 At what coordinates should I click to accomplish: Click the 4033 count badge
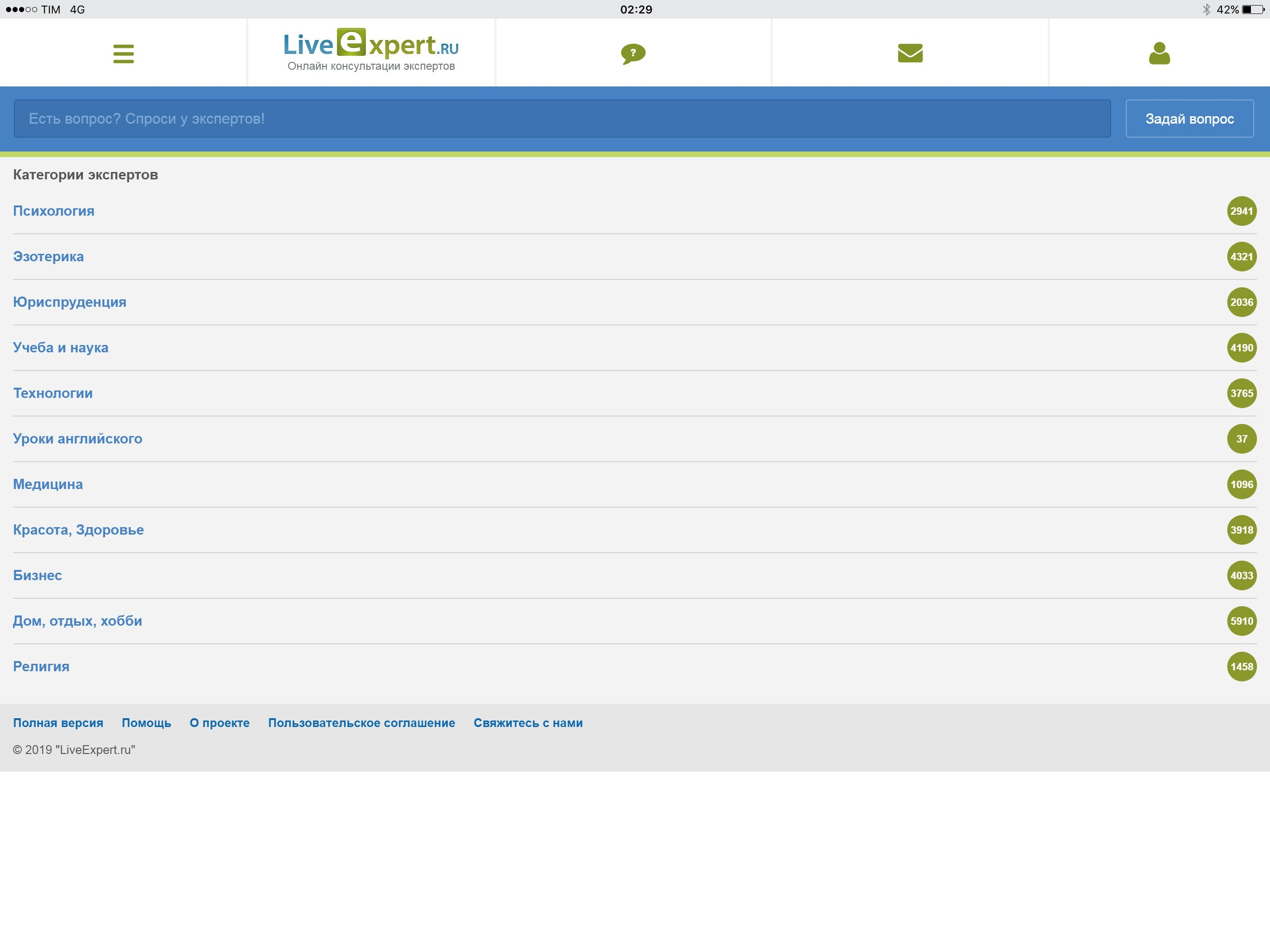click(1241, 575)
